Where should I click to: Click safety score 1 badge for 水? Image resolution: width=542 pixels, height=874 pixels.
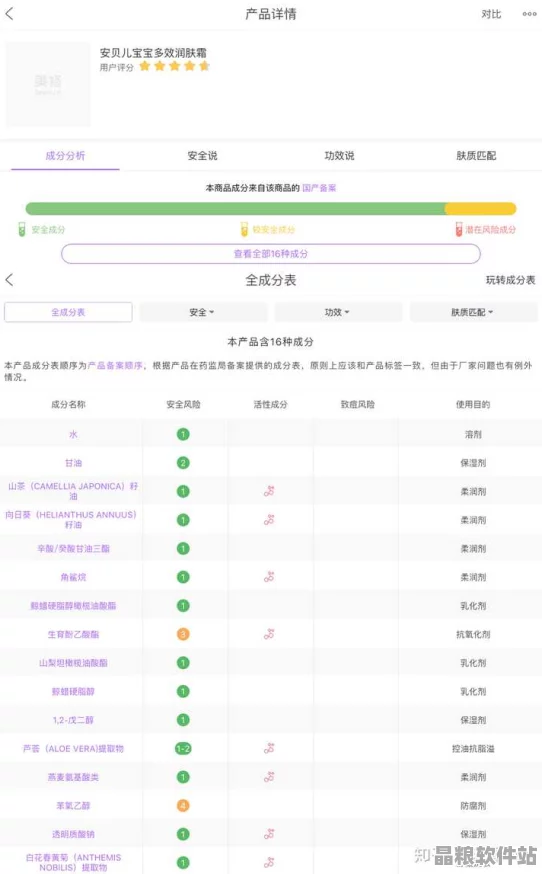[x=183, y=434]
